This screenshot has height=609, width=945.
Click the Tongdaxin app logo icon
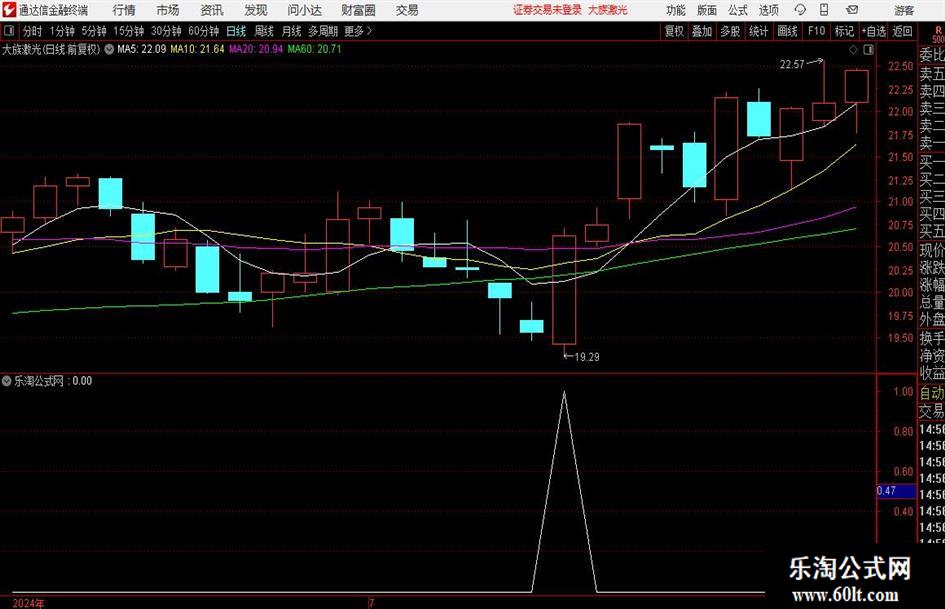(9, 10)
